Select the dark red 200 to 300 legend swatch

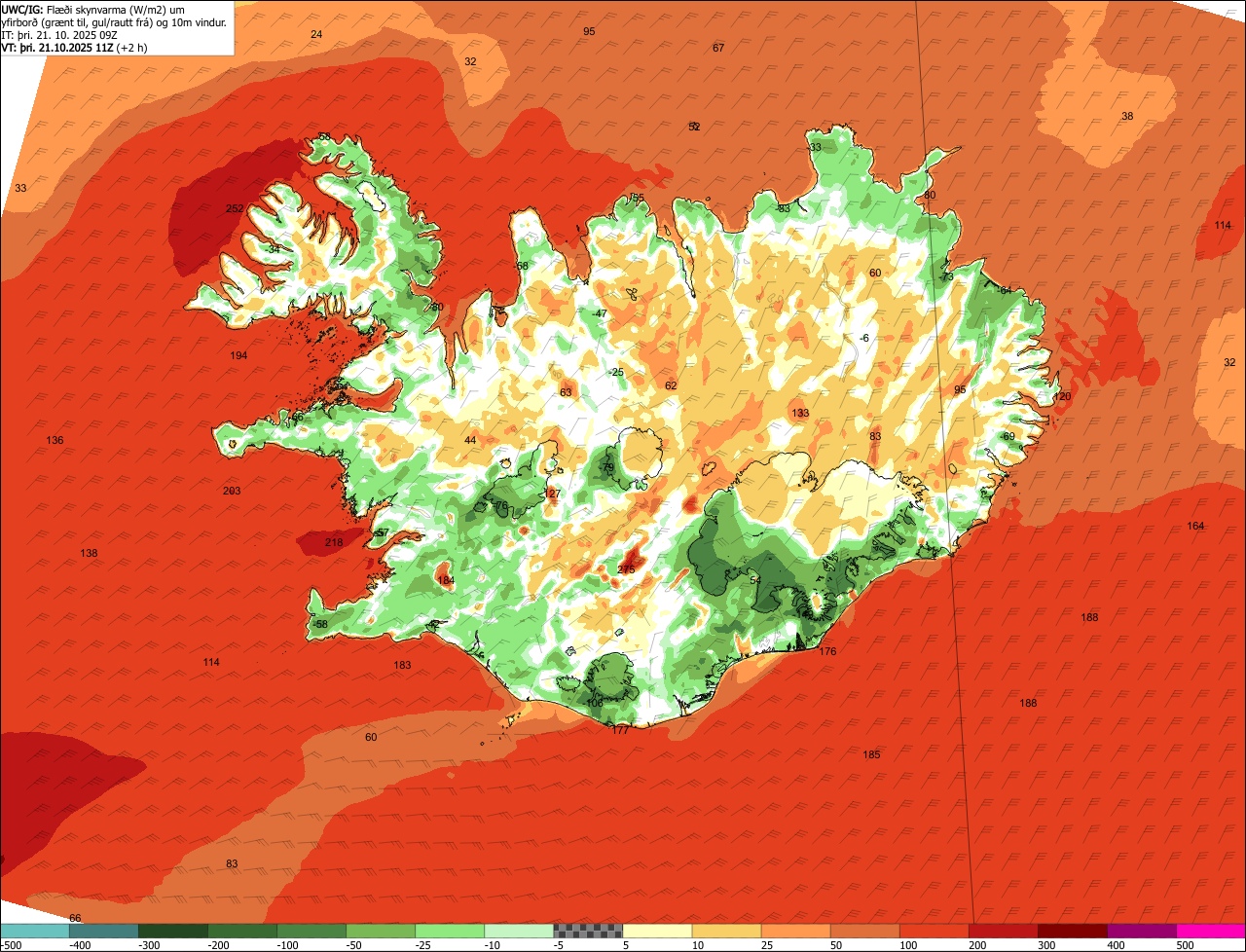[1003, 930]
